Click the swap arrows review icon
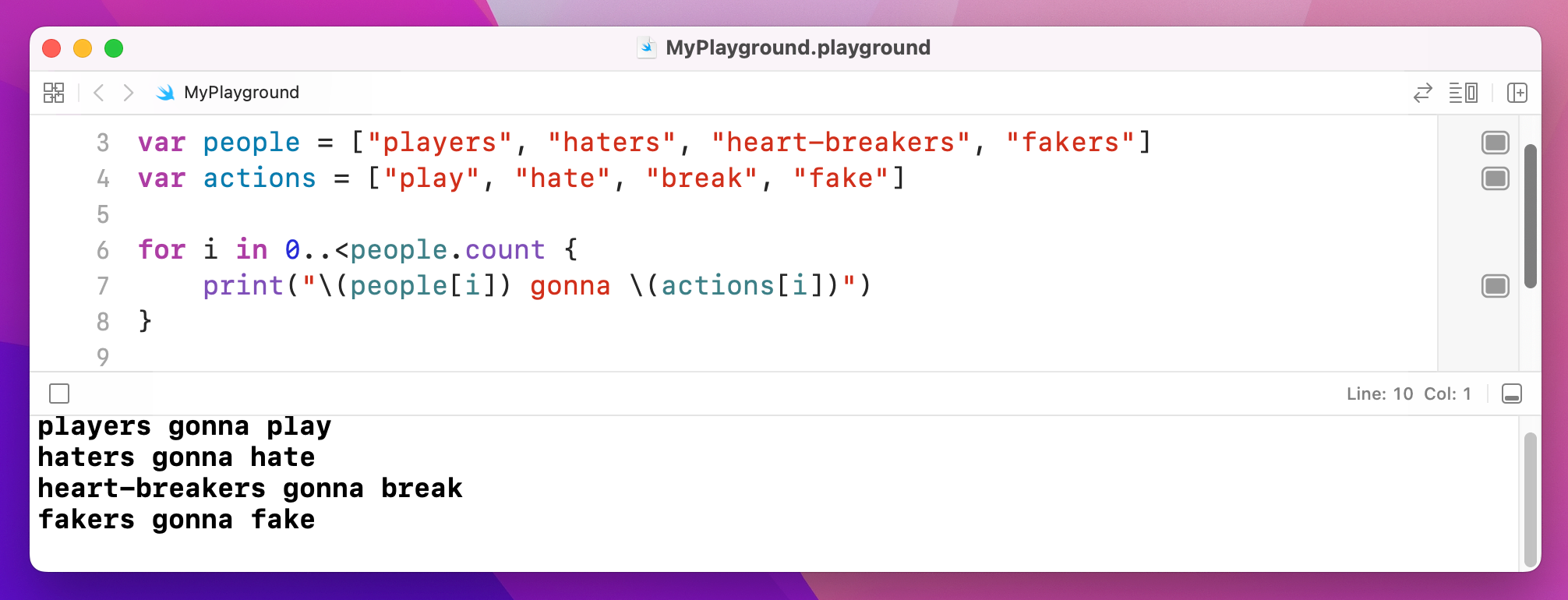The height and width of the screenshot is (600, 1568). coord(1422,93)
